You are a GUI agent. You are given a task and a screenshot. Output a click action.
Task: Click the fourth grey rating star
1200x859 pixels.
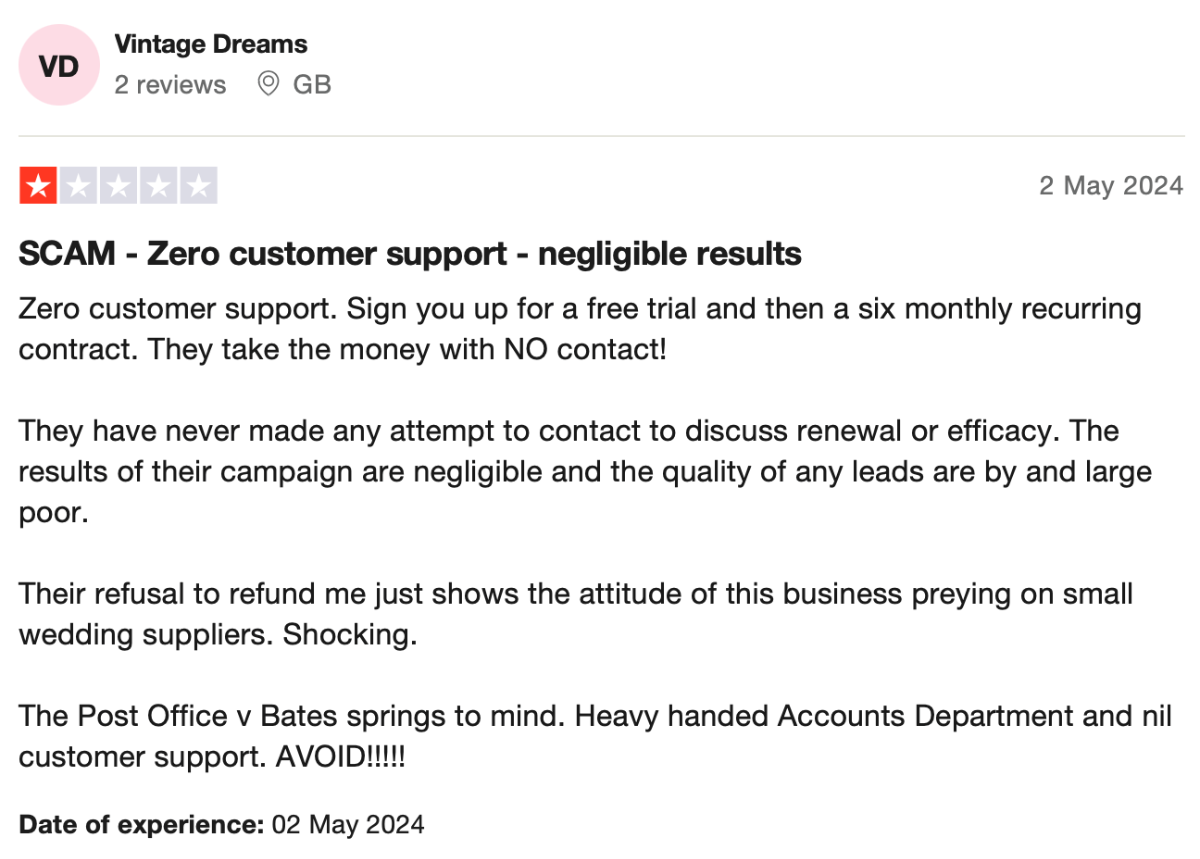tap(159, 187)
